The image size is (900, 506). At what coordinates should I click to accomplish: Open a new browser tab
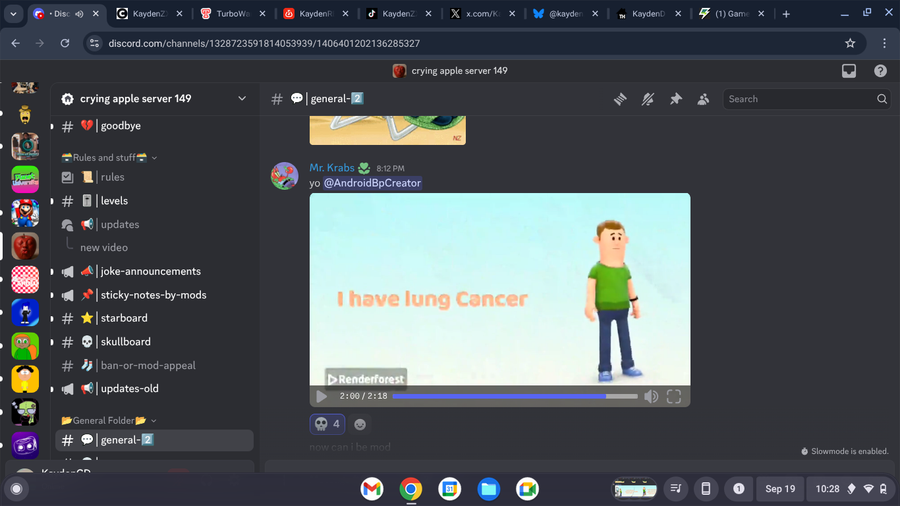point(786,14)
